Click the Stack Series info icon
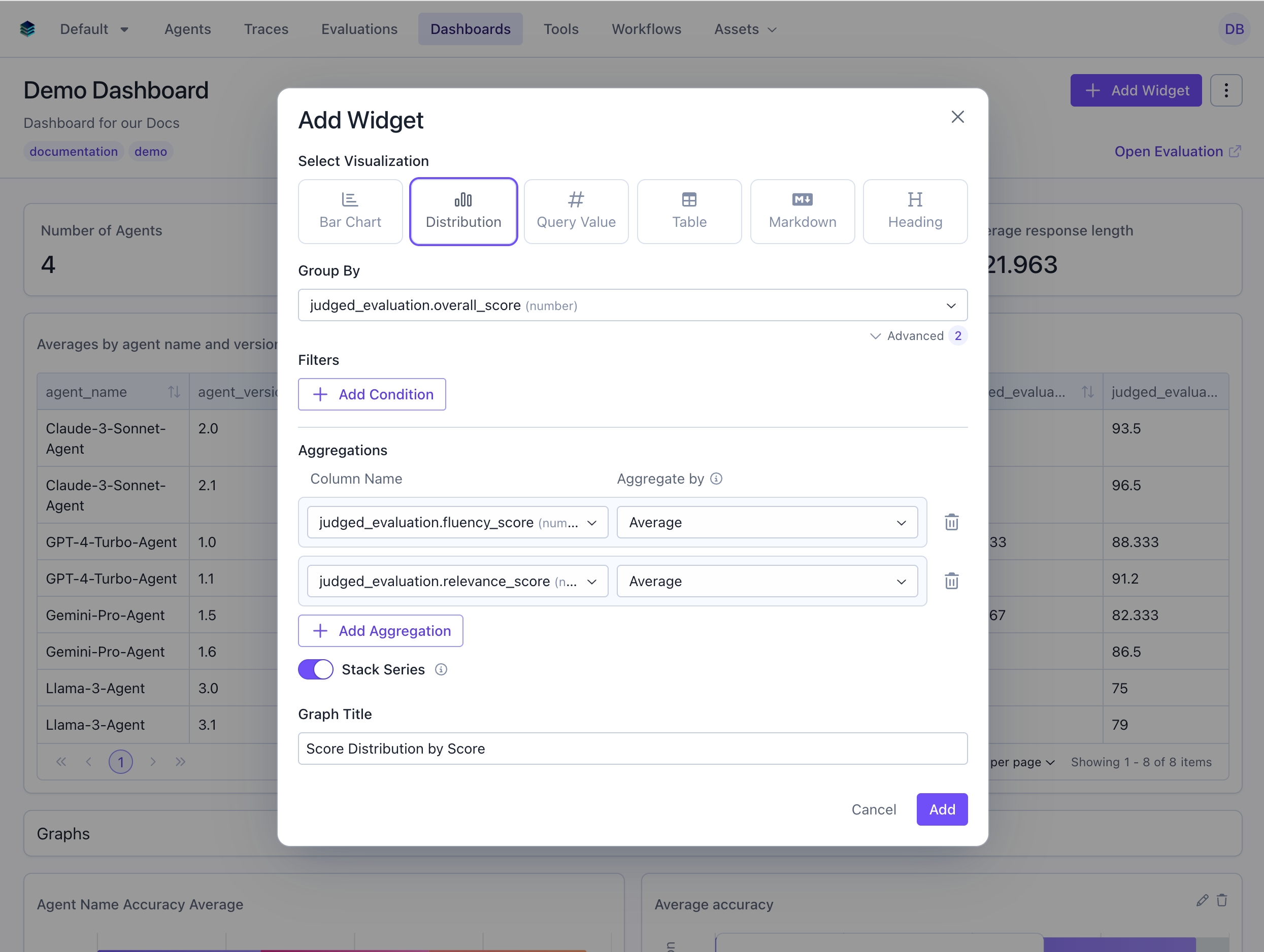This screenshot has height=952, width=1264. point(441,669)
